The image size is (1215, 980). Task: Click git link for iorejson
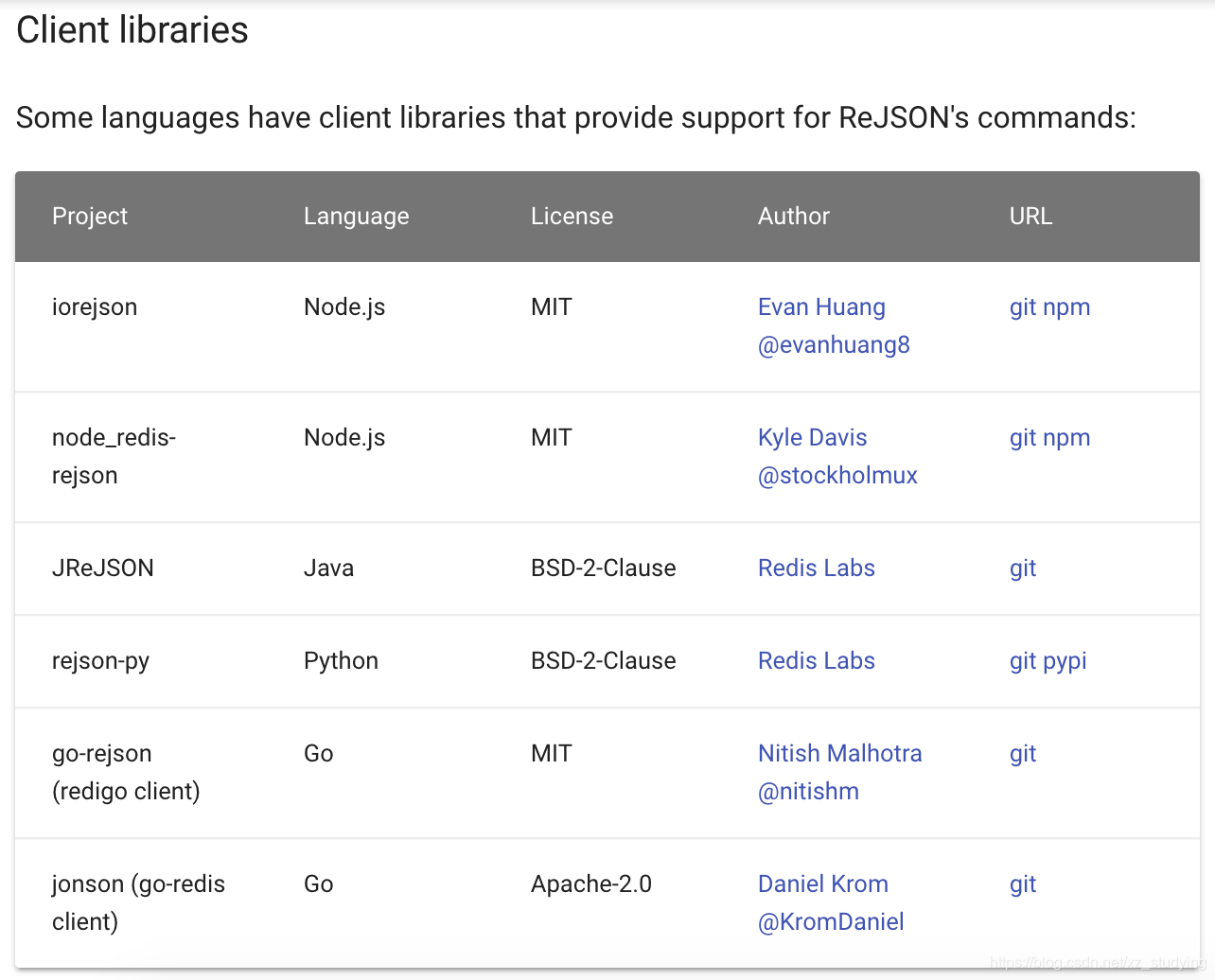coord(1022,307)
